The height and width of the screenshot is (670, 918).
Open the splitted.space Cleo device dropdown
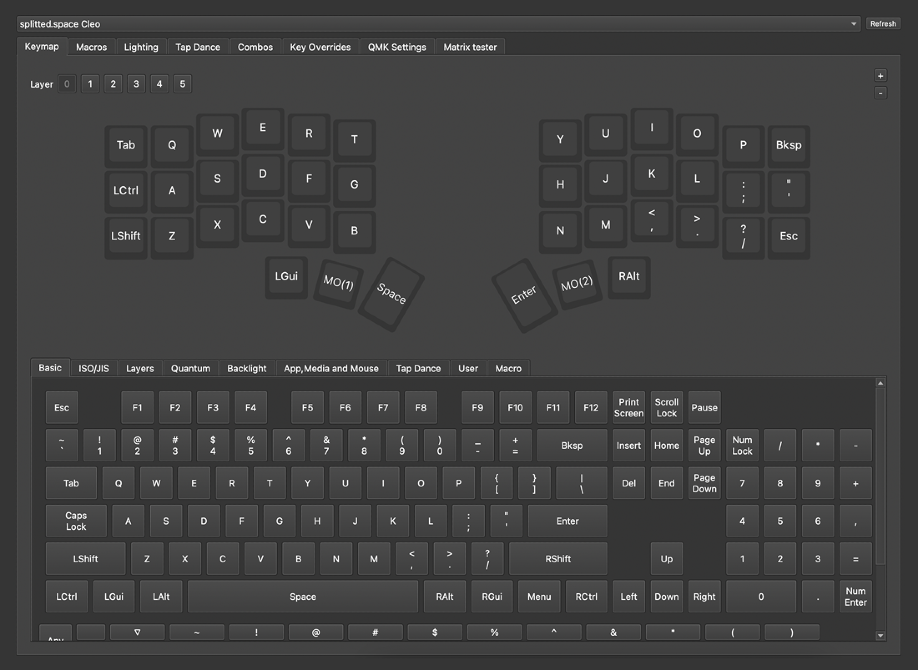pyautogui.click(x=437, y=24)
